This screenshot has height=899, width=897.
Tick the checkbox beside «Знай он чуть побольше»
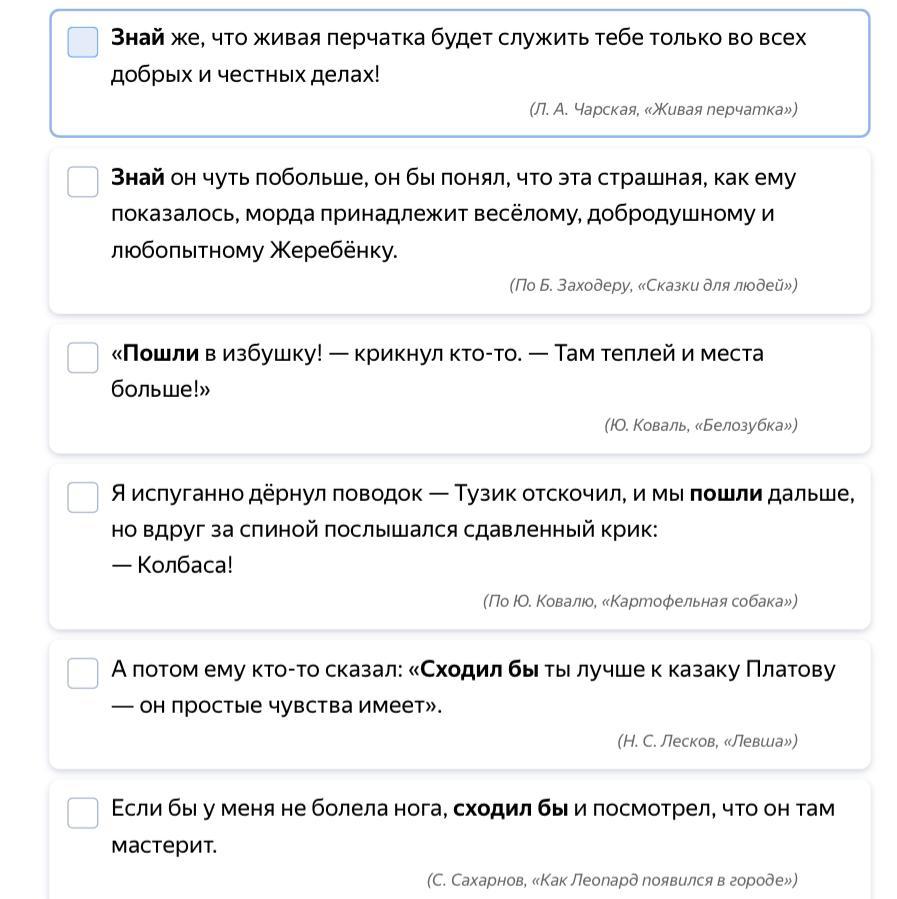coord(83,182)
